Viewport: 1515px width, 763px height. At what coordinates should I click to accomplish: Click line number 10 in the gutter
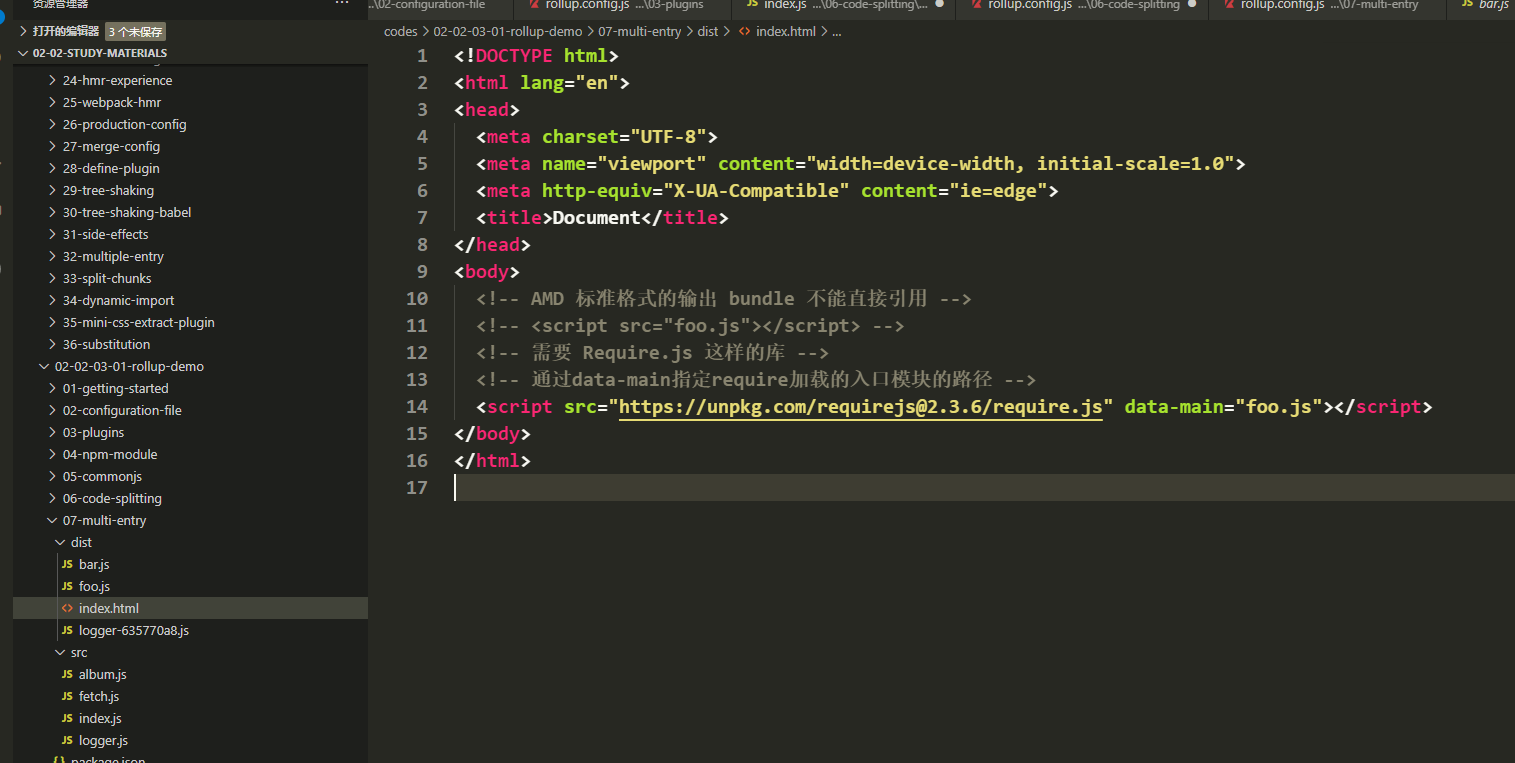(417, 299)
